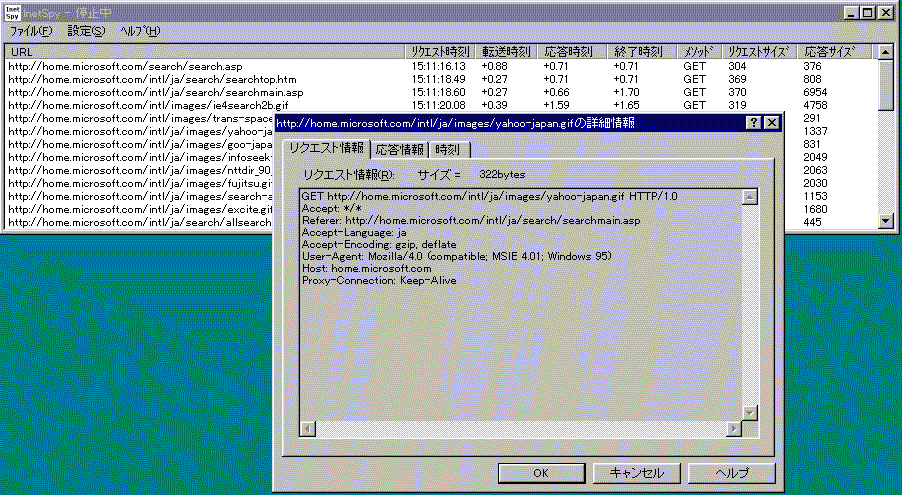The width and height of the screenshot is (902, 495).
Task: Switch to the 時刻 tab
Action: point(448,150)
